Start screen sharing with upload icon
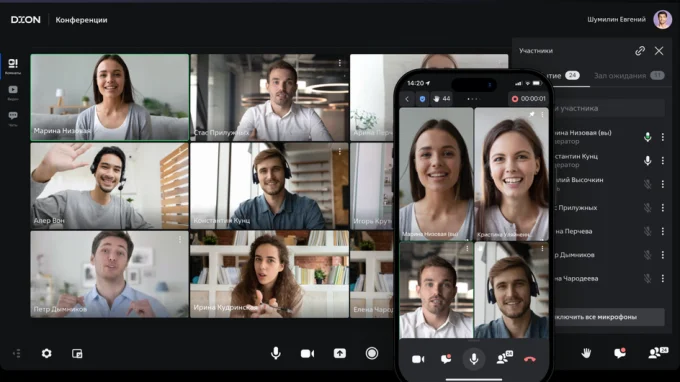This screenshot has height=382, width=680. click(340, 353)
